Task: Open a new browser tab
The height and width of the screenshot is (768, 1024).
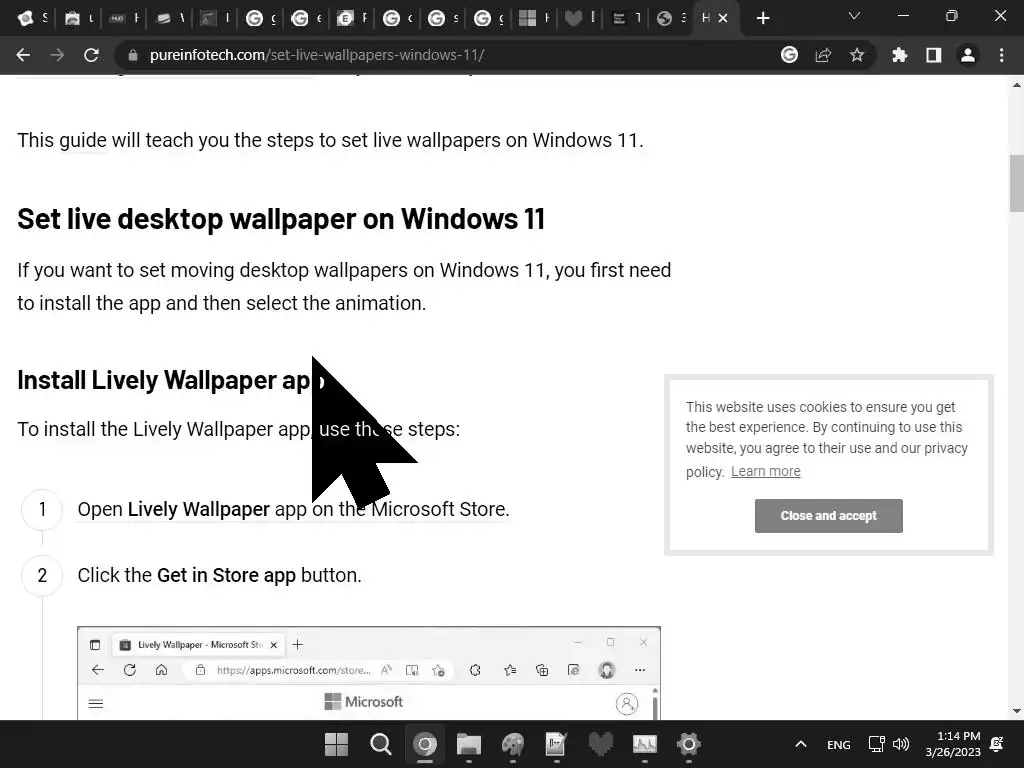Action: (x=763, y=18)
